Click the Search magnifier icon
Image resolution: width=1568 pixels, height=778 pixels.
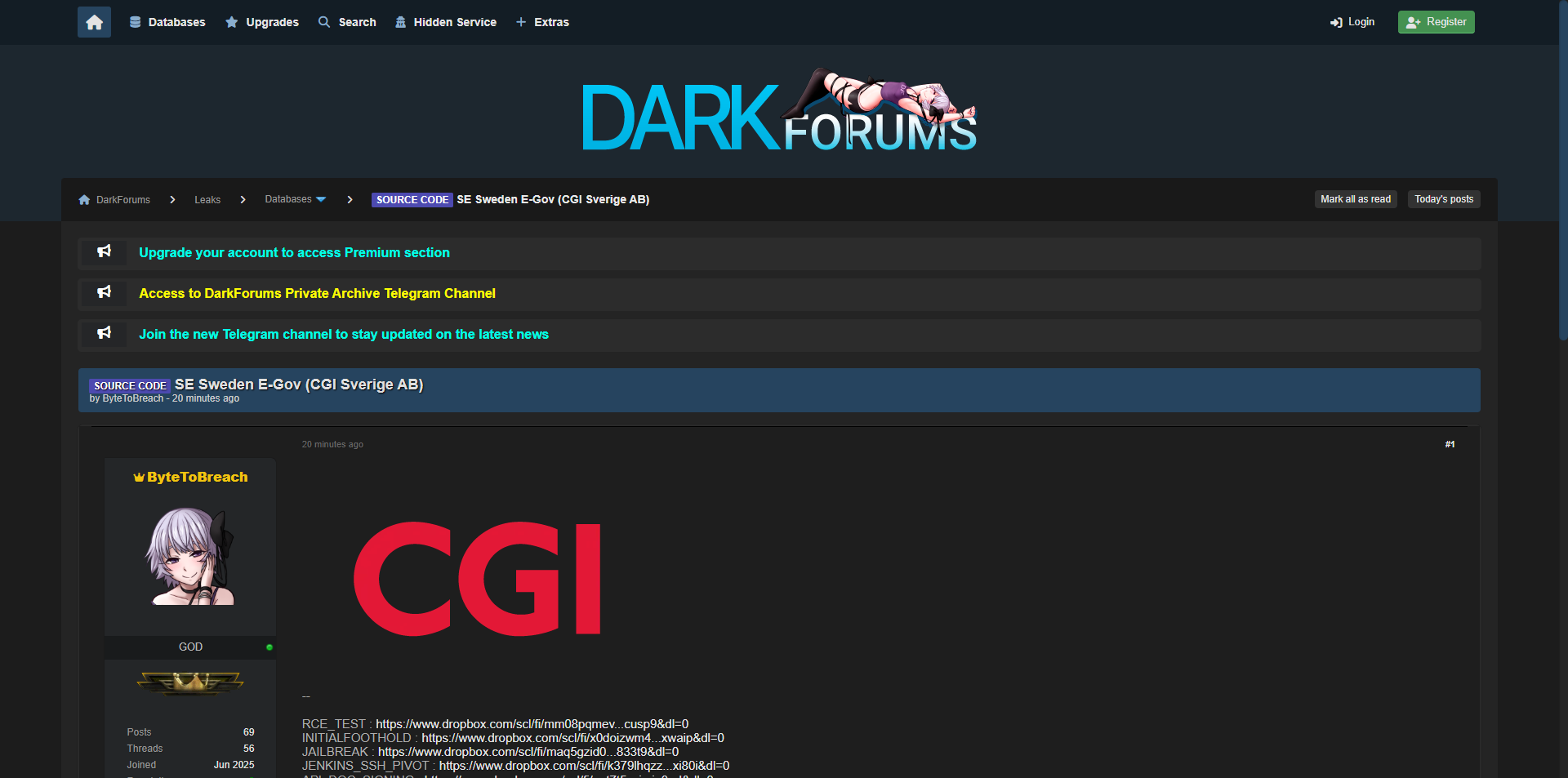(324, 22)
